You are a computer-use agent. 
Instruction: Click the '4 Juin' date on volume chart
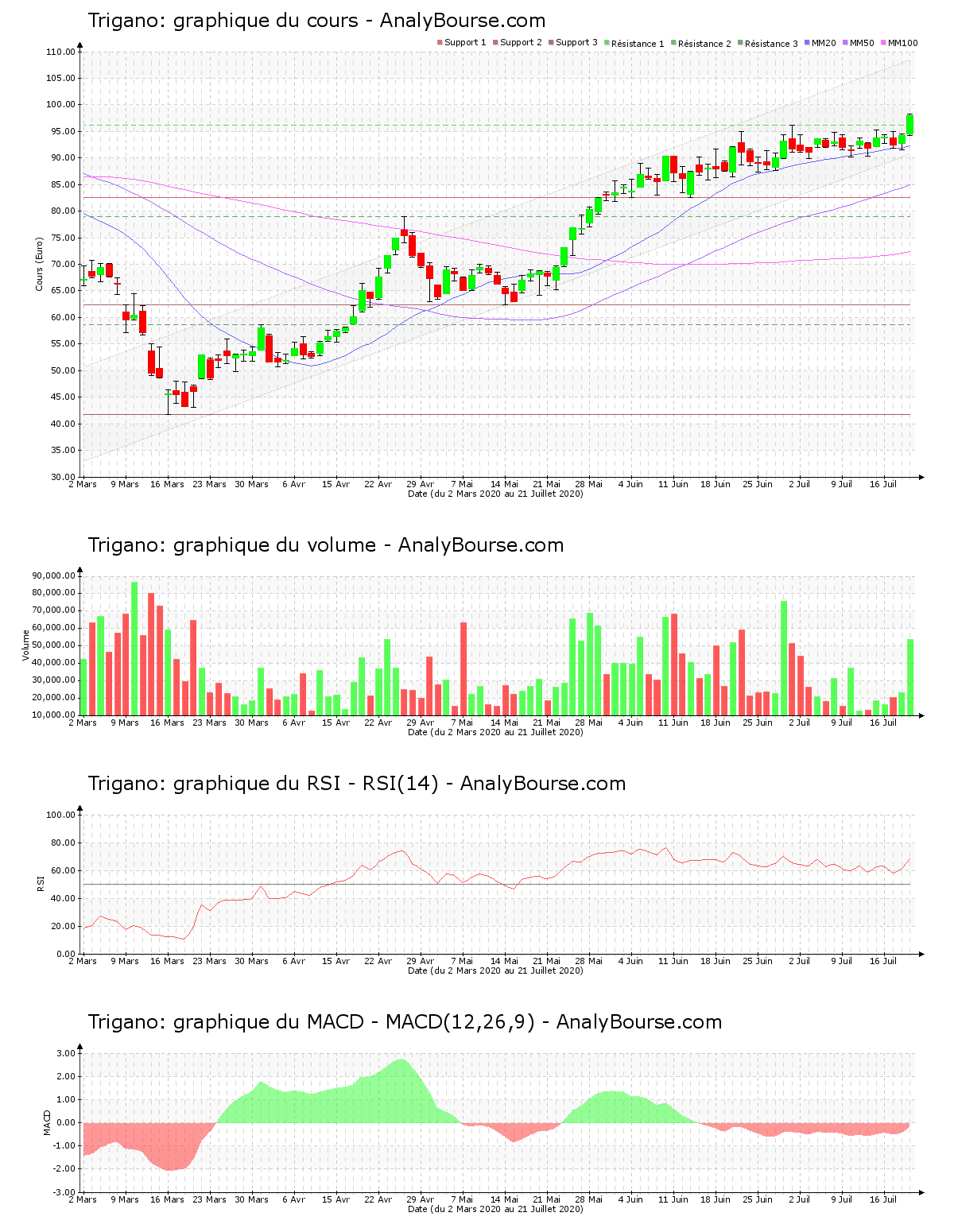click(x=631, y=723)
